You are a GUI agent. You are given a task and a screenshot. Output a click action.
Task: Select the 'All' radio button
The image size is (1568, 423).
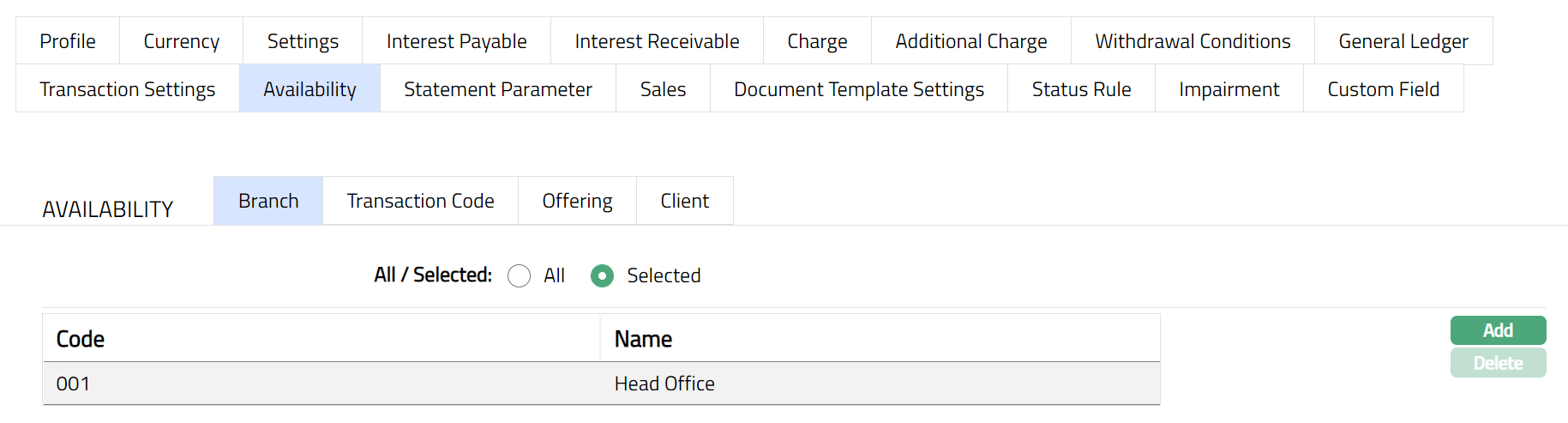(520, 275)
